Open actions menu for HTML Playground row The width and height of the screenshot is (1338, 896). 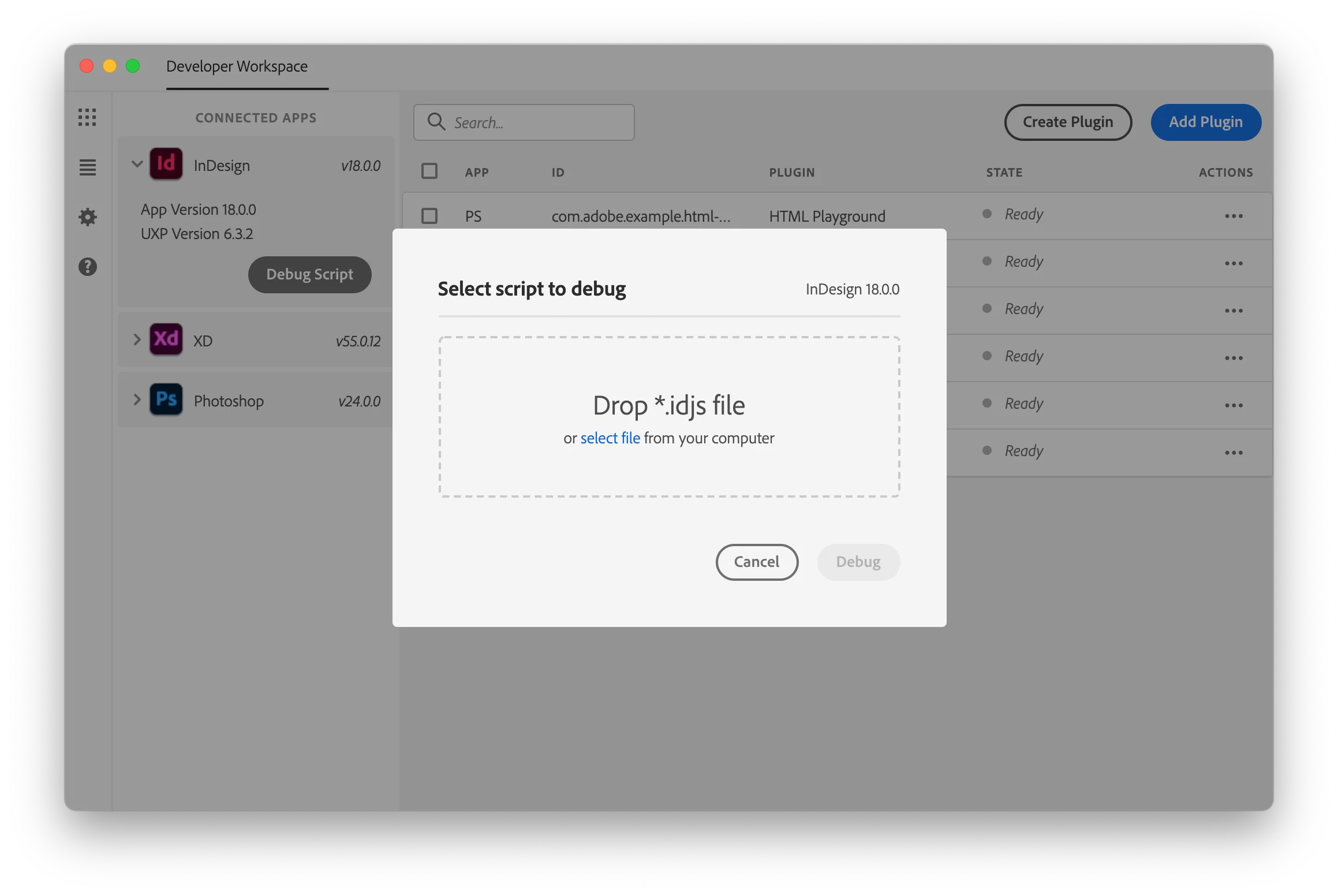coord(1234,216)
